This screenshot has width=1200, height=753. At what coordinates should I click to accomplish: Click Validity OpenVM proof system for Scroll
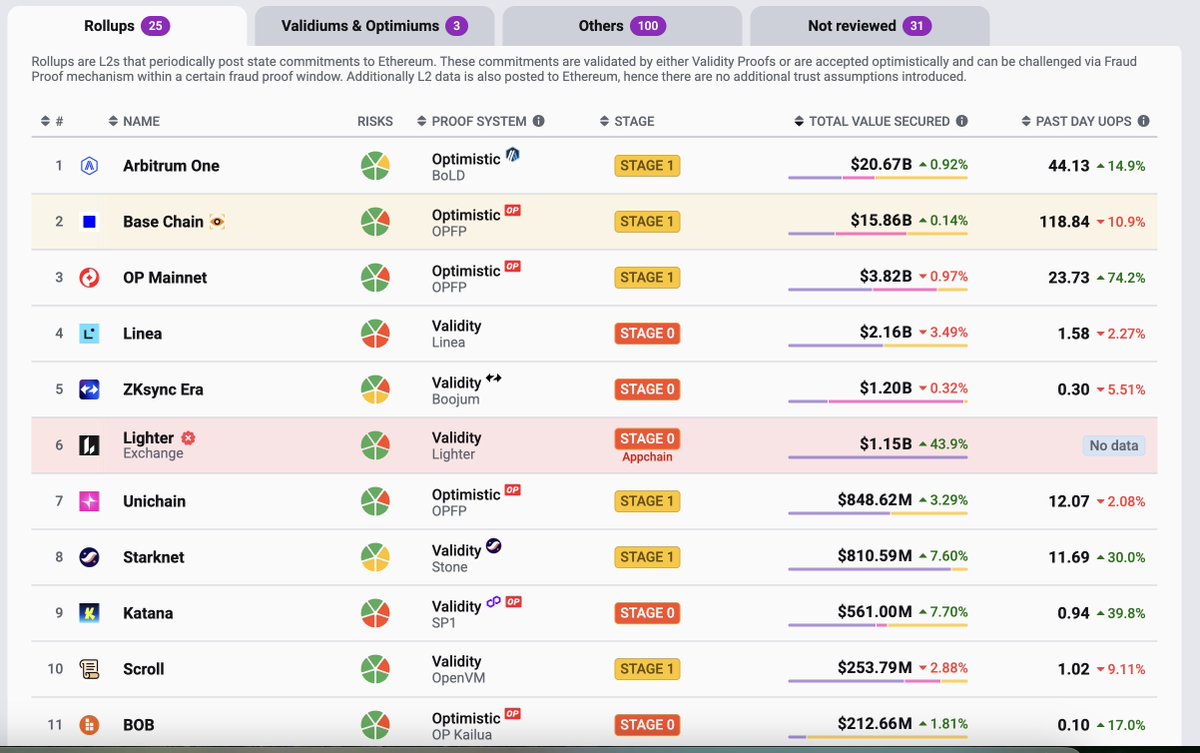coord(458,669)
